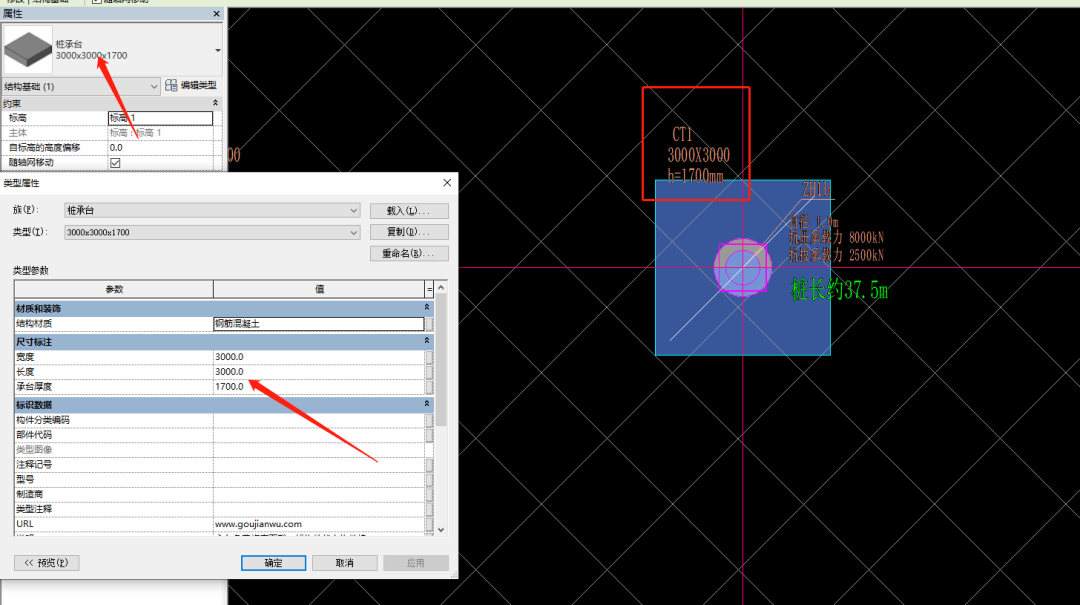The height and width of the screenshot is (605, 1080).
Task: Click the 重命名(R)... button
Action: (x=408, y=254)
